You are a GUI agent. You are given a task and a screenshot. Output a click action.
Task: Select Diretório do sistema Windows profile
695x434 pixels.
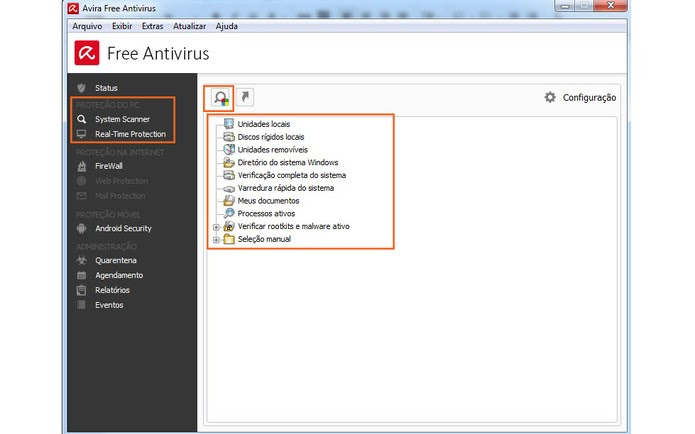288,163
